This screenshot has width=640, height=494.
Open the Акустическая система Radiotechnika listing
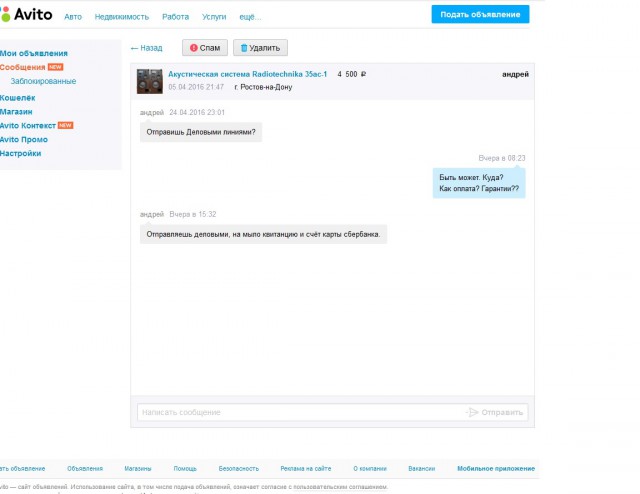[248, 74]
